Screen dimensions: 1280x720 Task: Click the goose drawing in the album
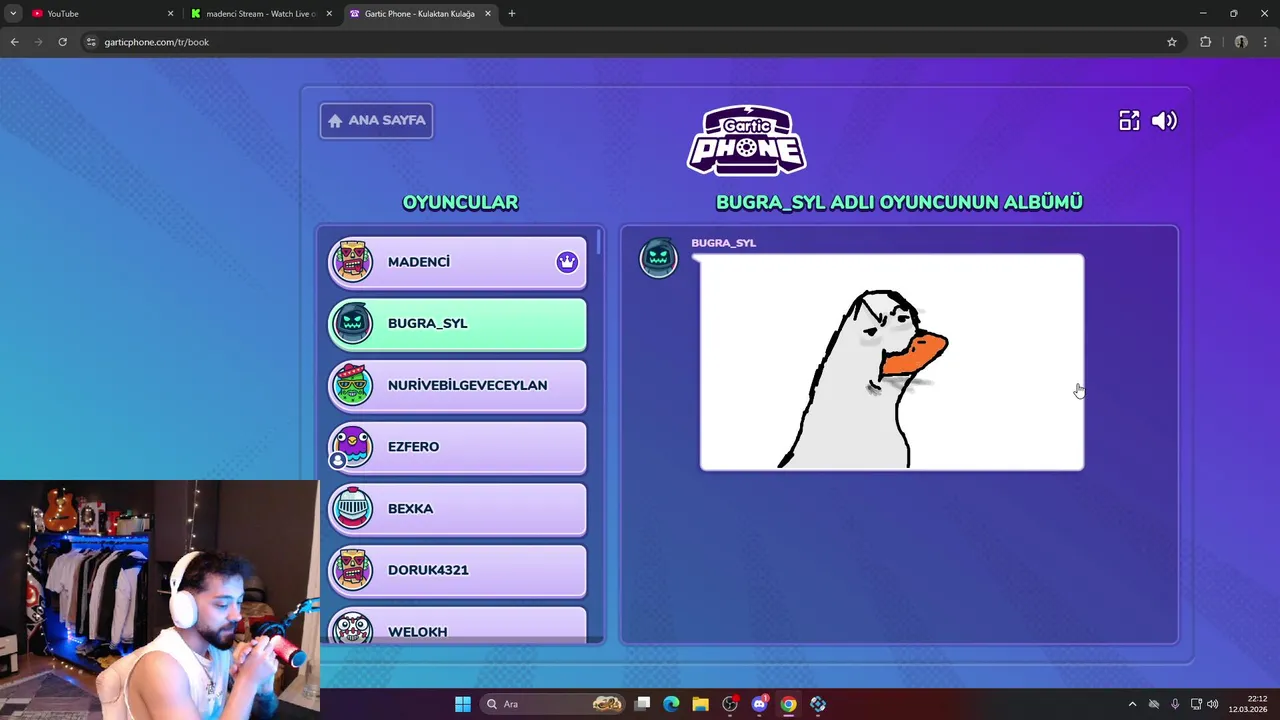pyautogui.click(x=892, y=362)
